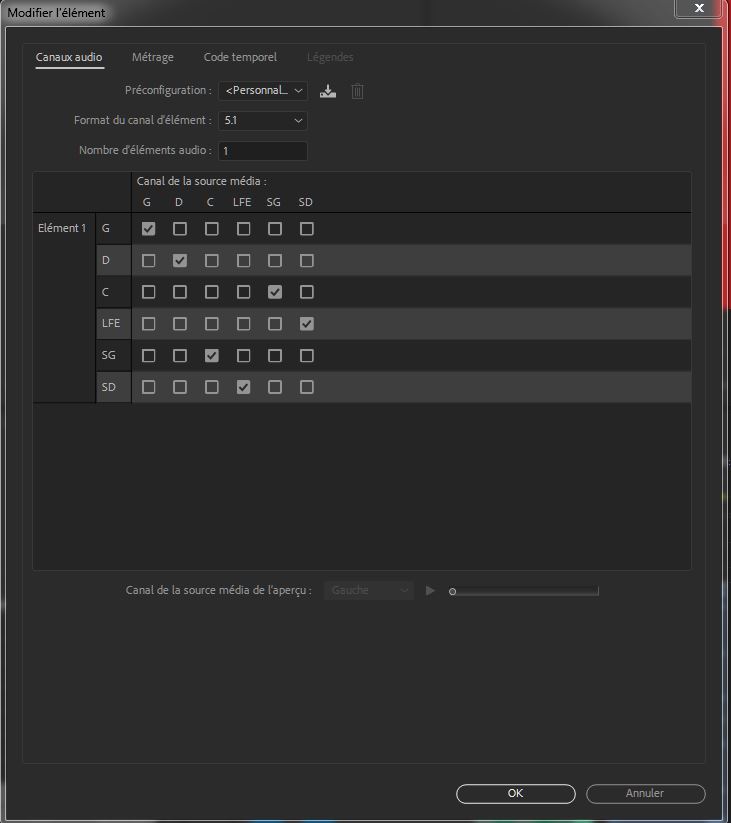Check SD row, SD source checkbox
This screenshot has height=823, width=731.
pyautogui.click(x=307, y=387)
